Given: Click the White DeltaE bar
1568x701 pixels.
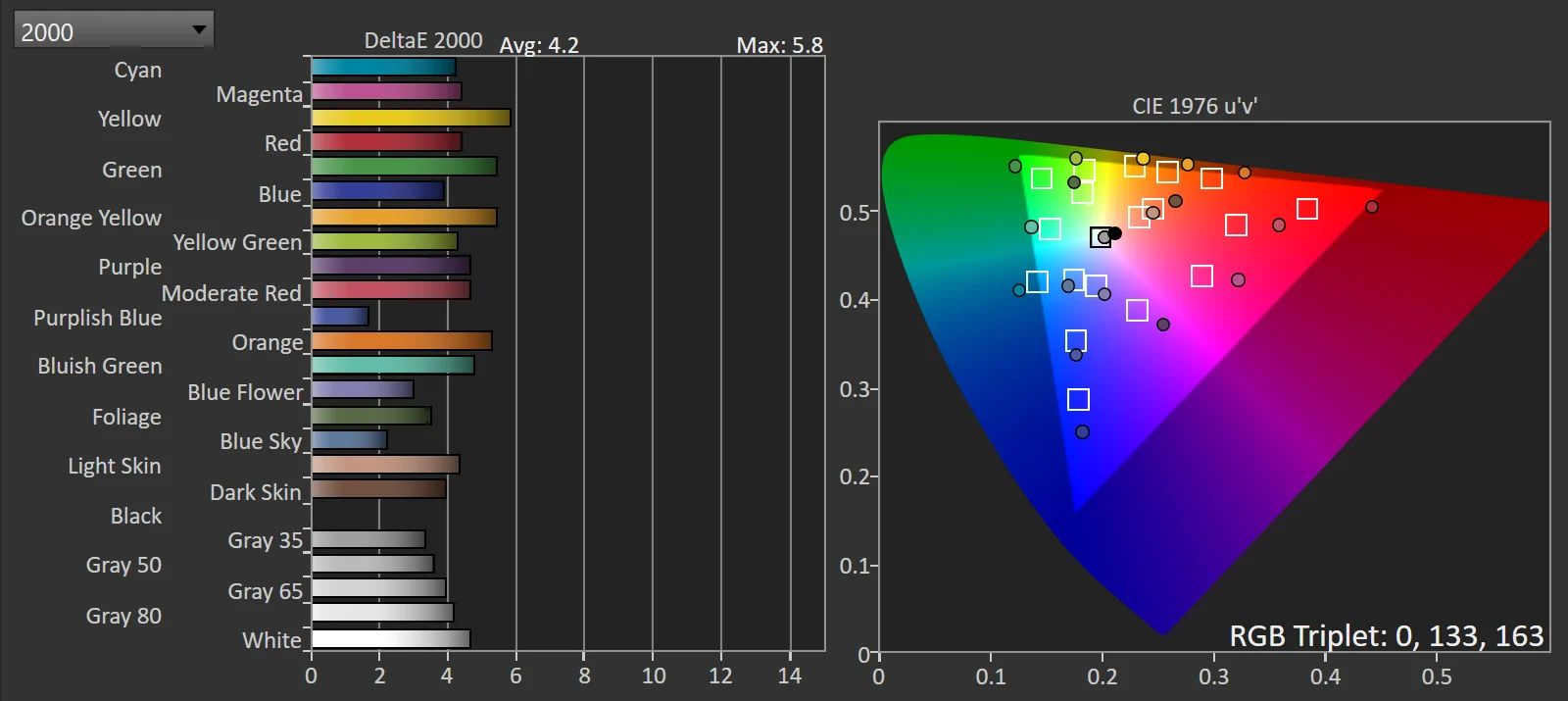Looking at the screenshot, I should (x=391, y=638).
